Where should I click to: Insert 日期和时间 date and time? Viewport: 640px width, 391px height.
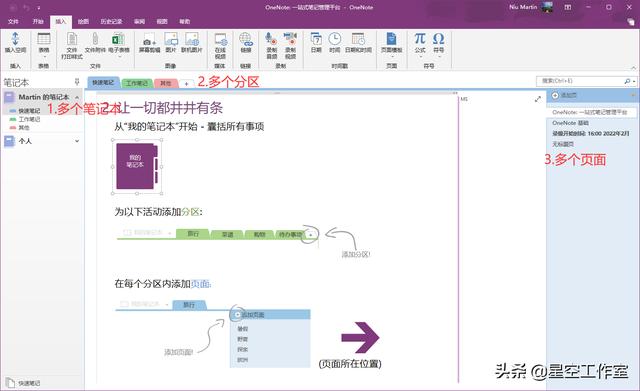coord(358,39)
